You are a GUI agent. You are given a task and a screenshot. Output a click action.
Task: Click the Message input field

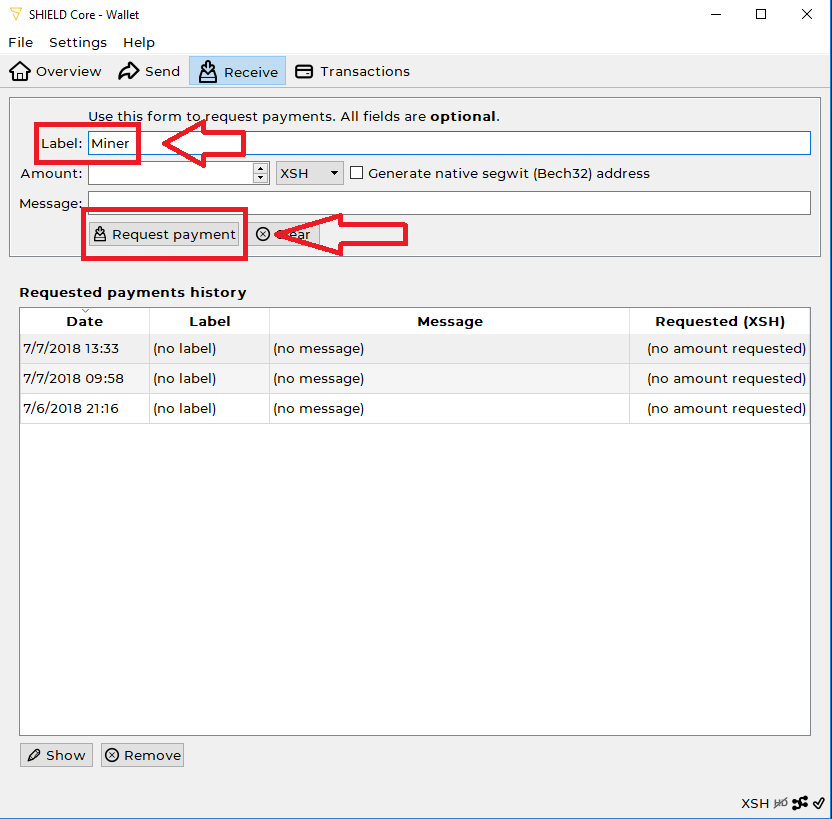tap(449, 203)
